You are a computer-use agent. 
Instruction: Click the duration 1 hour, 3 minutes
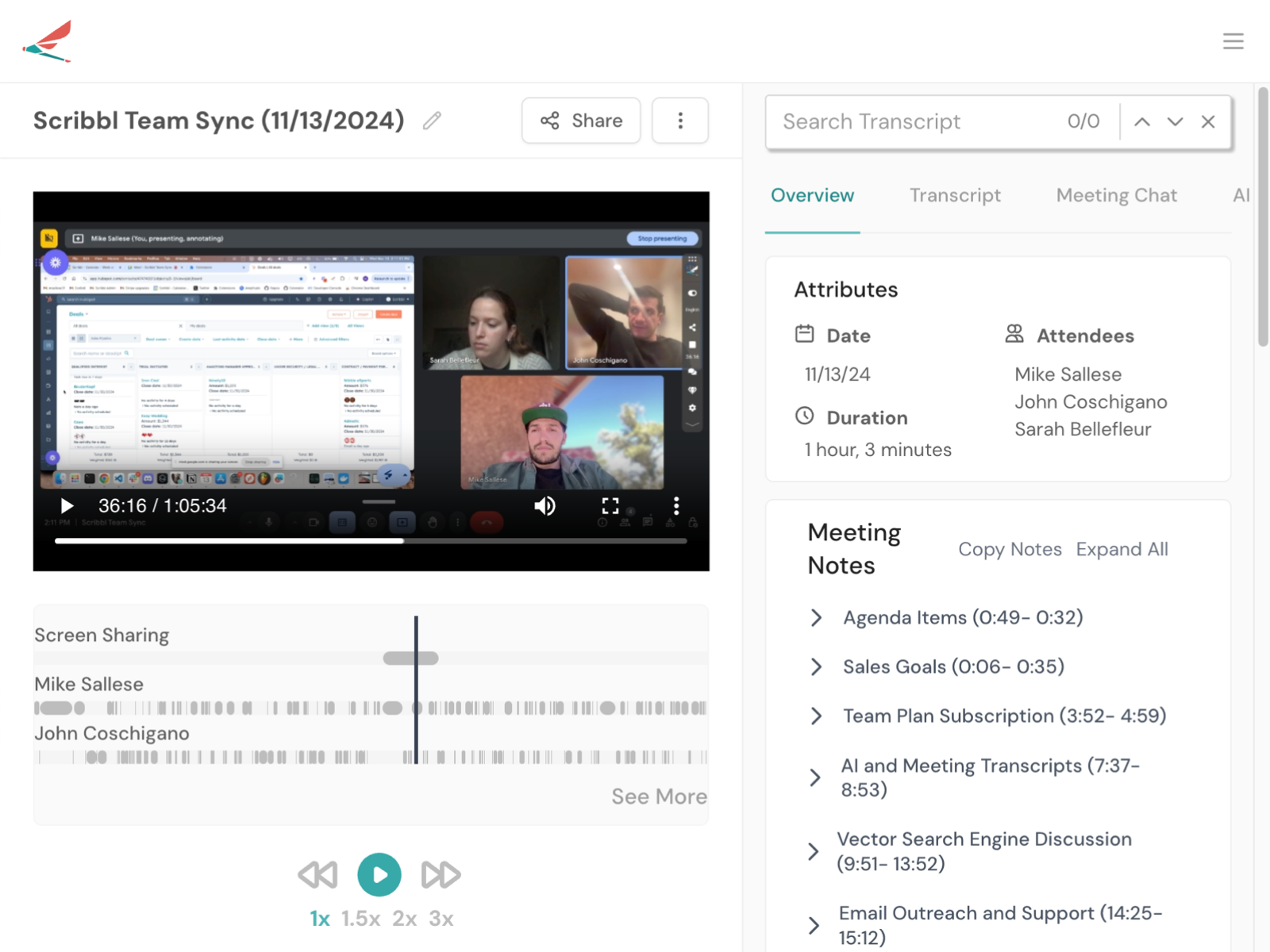pyautogui.click(x=878, y=450)
